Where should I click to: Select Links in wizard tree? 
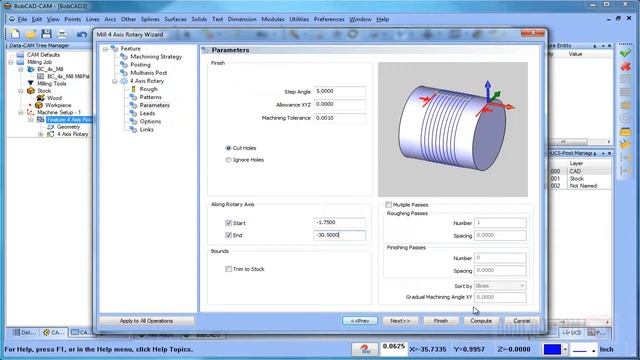(147, 129)
